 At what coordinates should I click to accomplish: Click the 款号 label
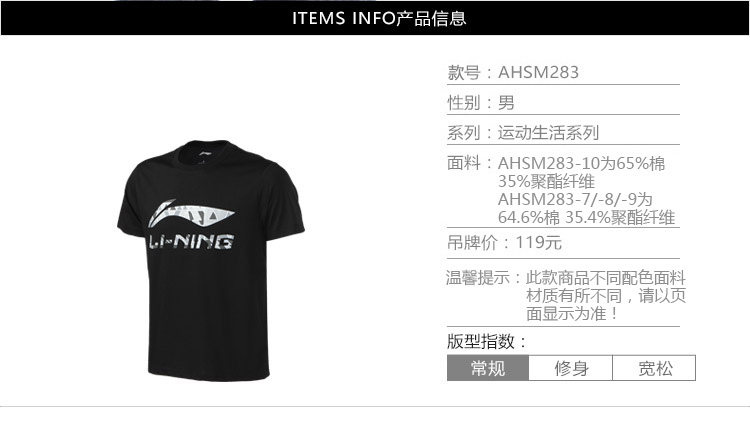click(463, 72)
